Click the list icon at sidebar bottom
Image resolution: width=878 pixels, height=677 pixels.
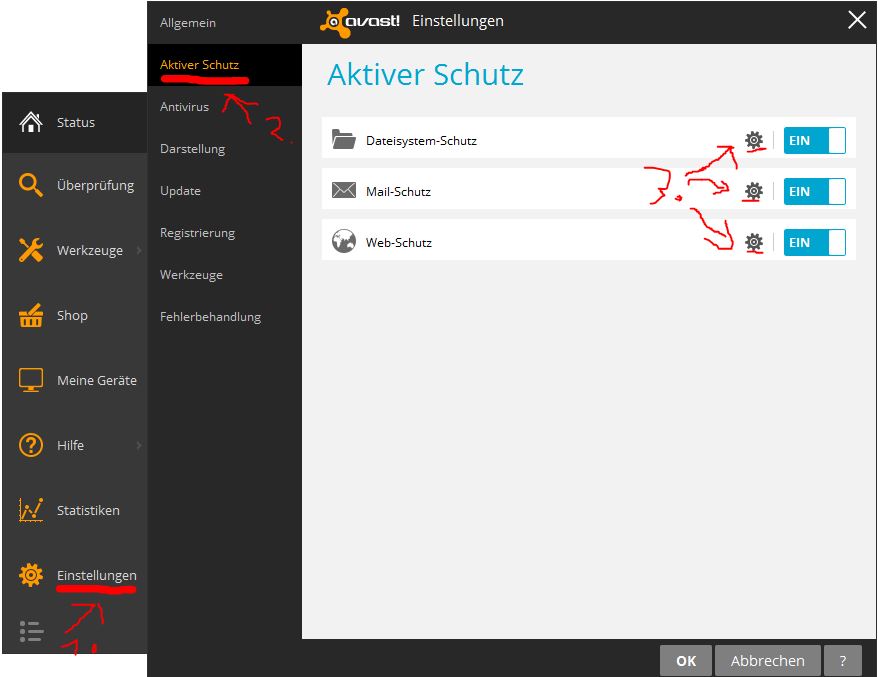[31, 631]
